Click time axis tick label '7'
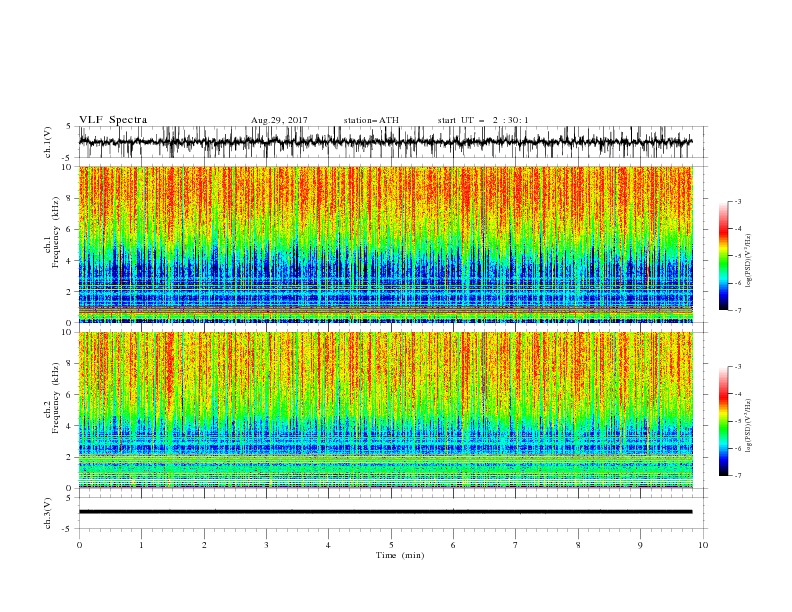The width and height of the screenshot is (792, 612). [x=515, y=545]
